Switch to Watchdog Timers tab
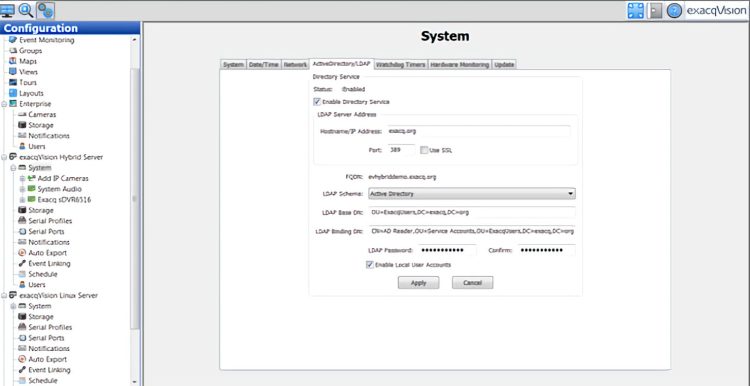This screenshot has width=750, height=386. coord(400,65)
